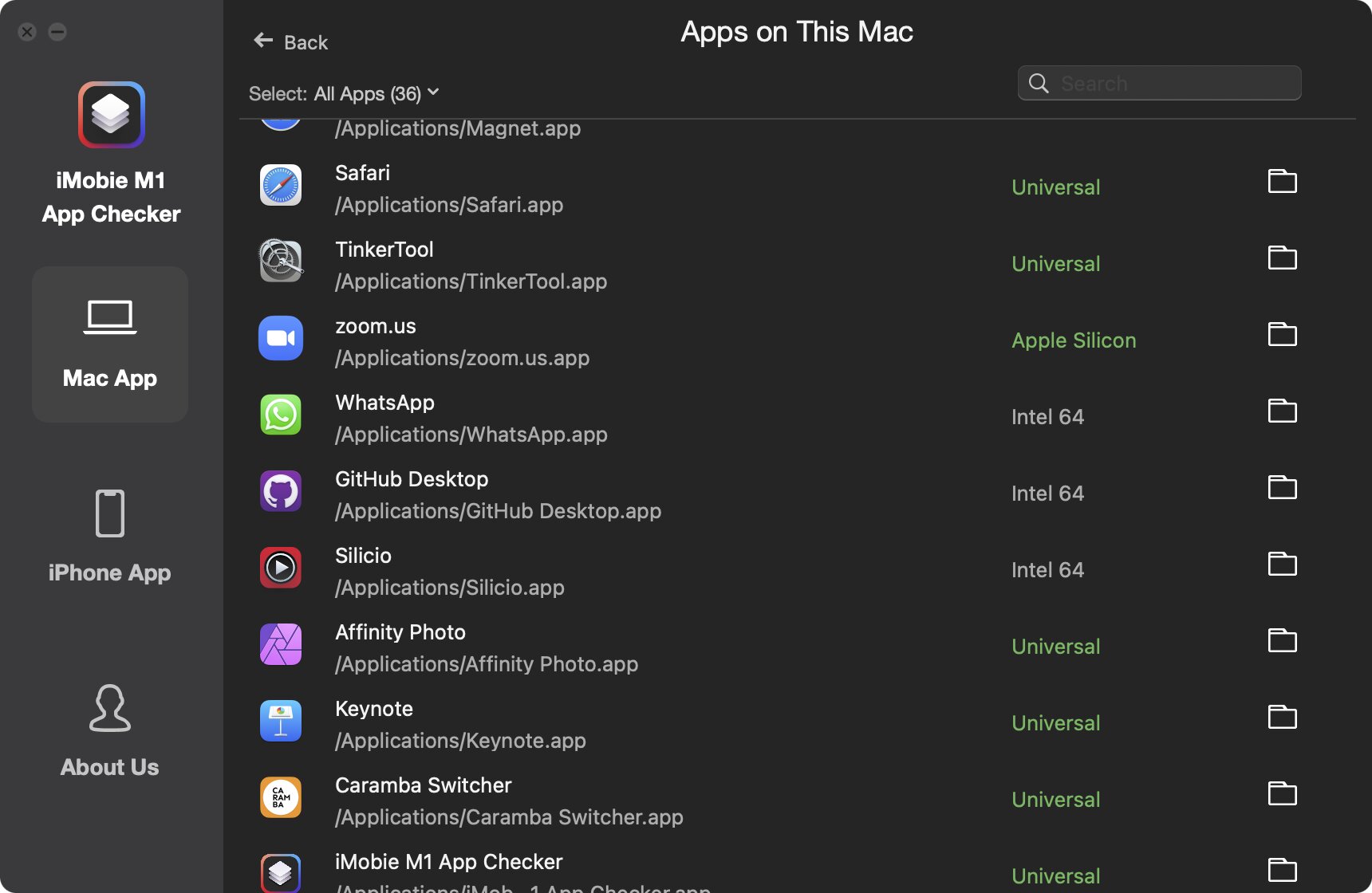1372x893 pixels.
Task: Click the Silicio row folder icon
Action: coord(1282,565)
